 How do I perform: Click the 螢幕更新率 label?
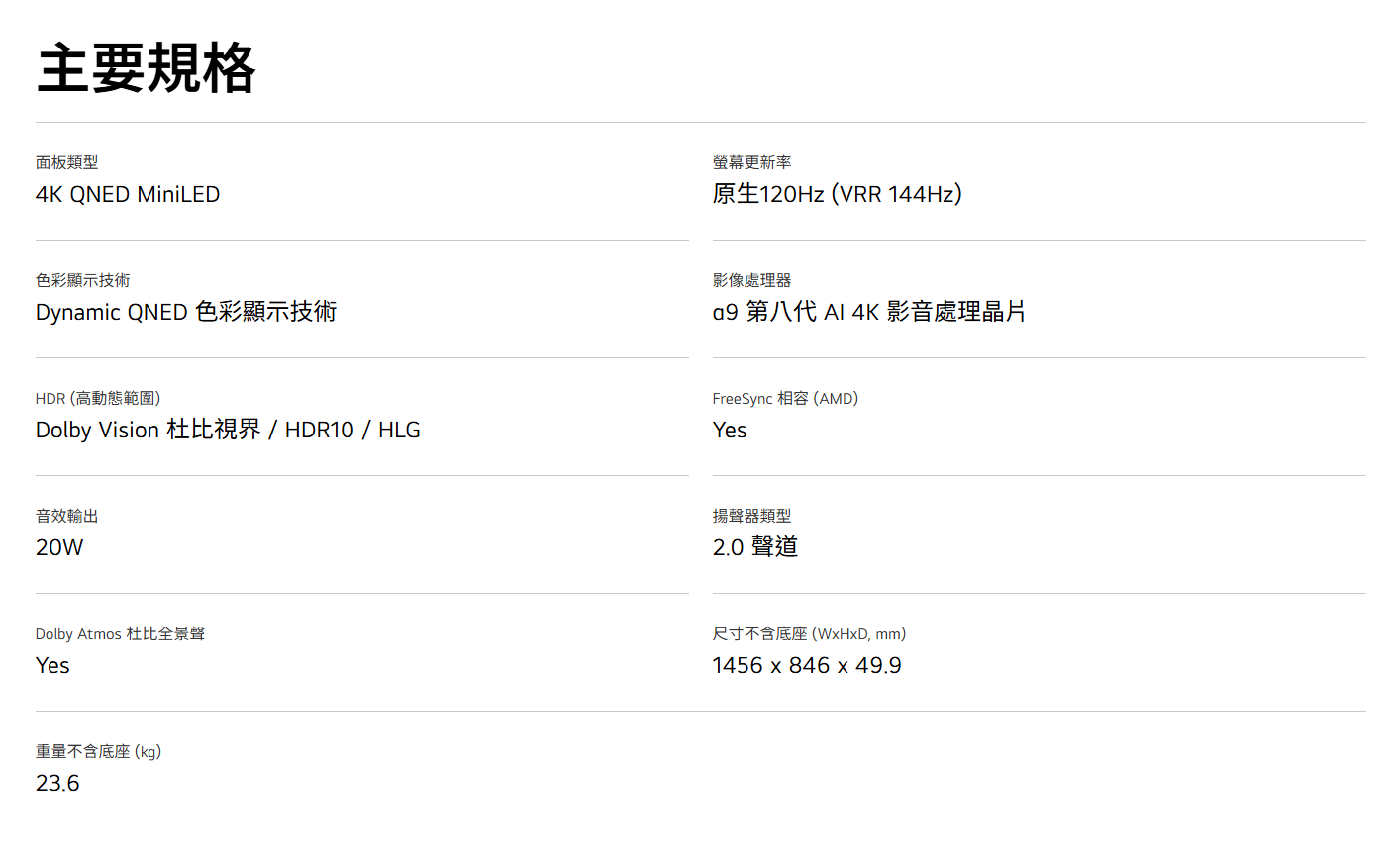click(751, 162)
